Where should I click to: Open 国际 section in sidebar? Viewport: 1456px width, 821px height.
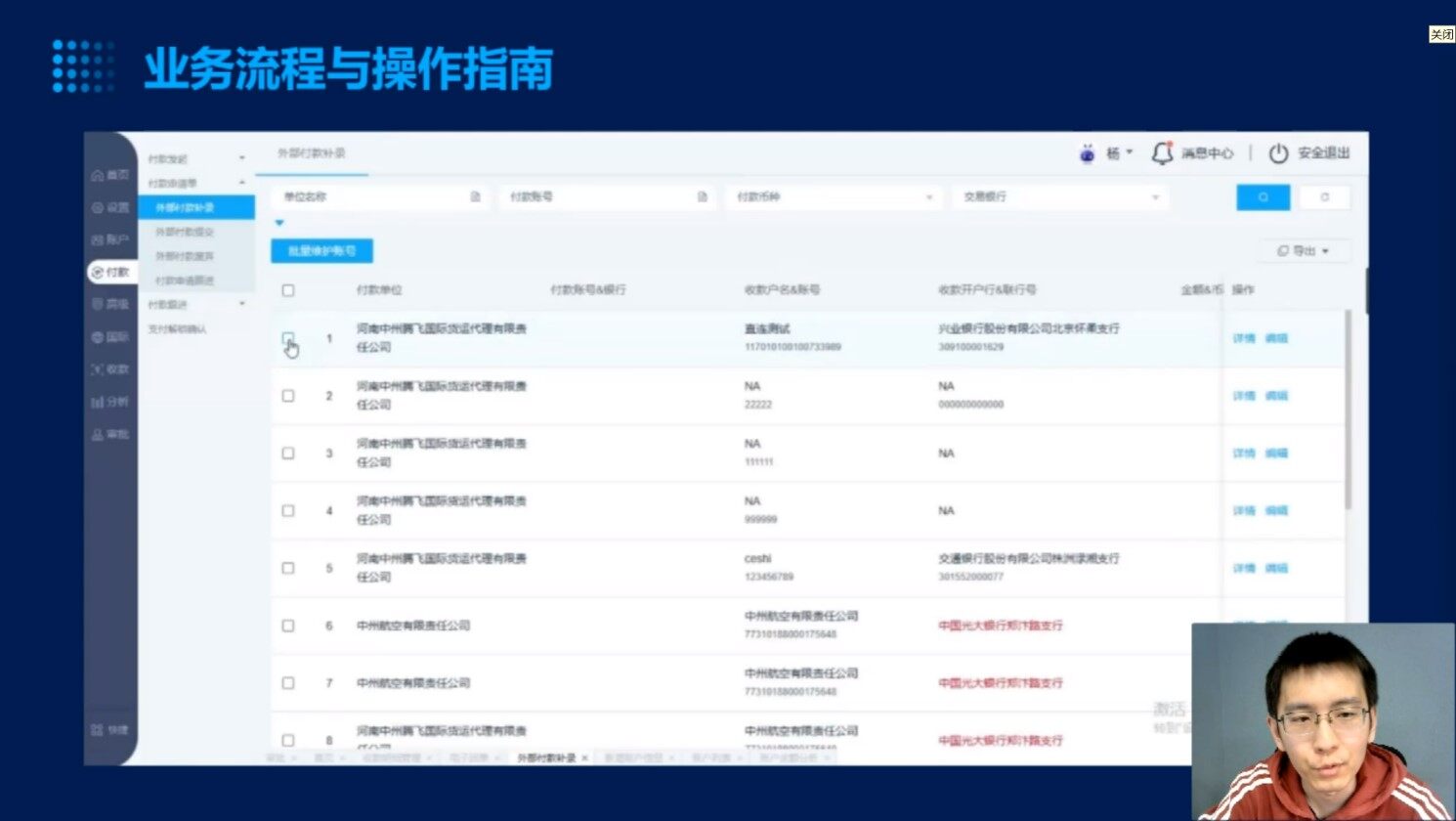coord(109,336)
